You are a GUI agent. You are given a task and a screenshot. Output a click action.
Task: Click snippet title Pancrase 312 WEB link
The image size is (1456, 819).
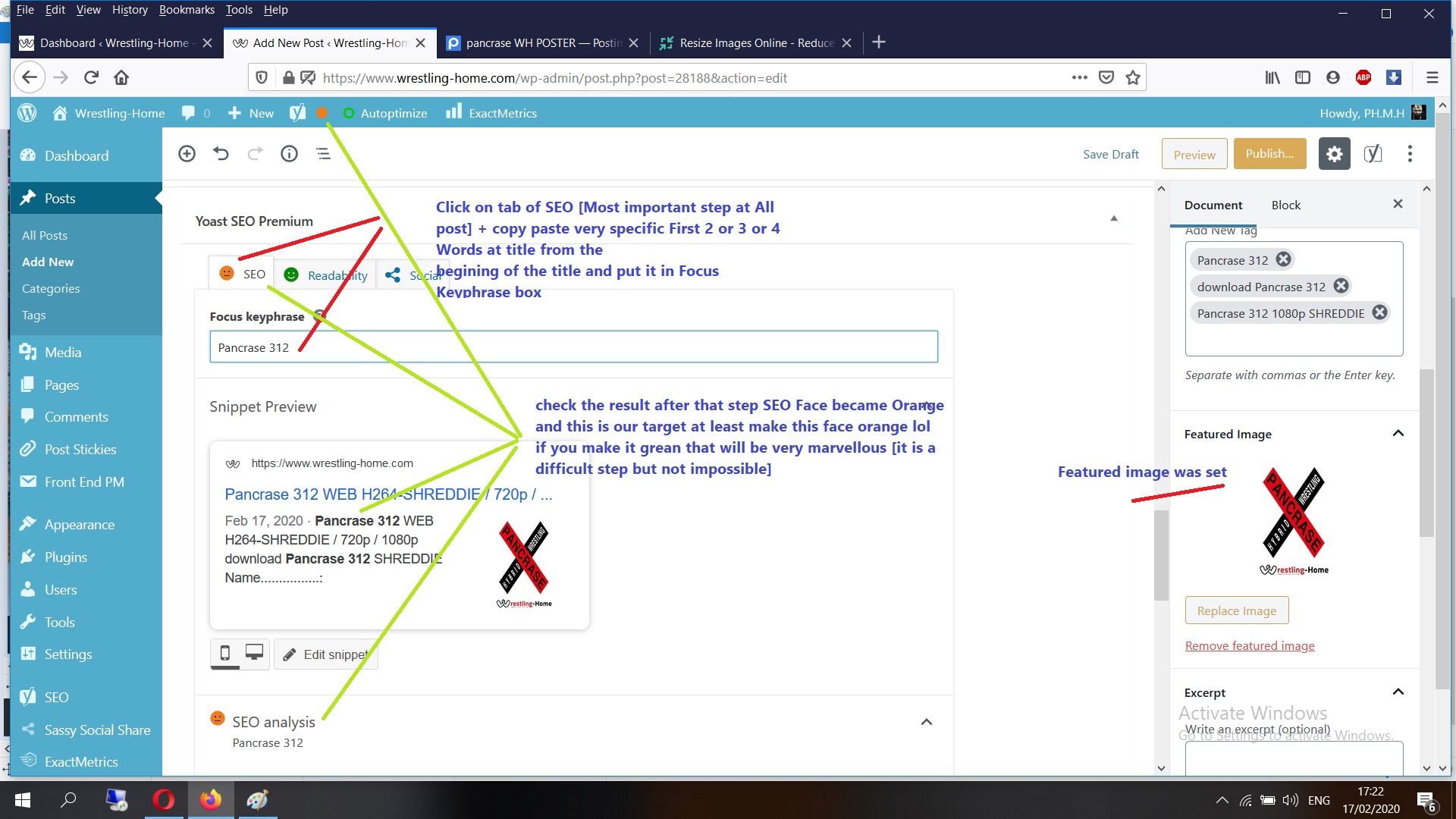pyautogui.click(x=388, y=494)
